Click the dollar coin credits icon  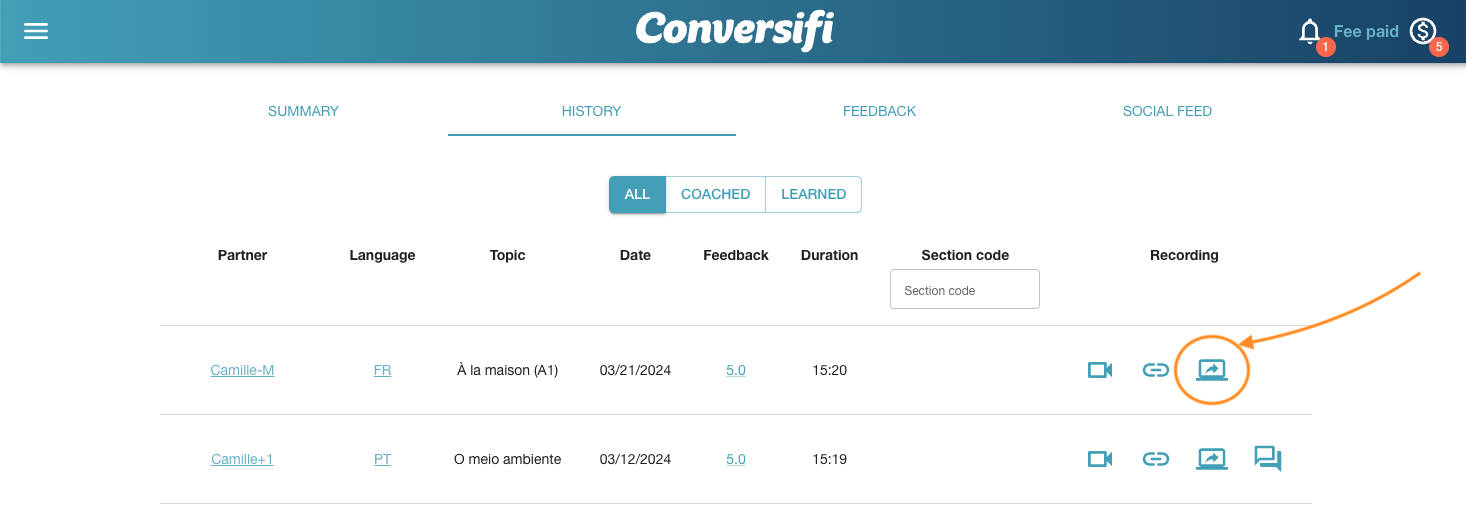tap(1423, 31)
